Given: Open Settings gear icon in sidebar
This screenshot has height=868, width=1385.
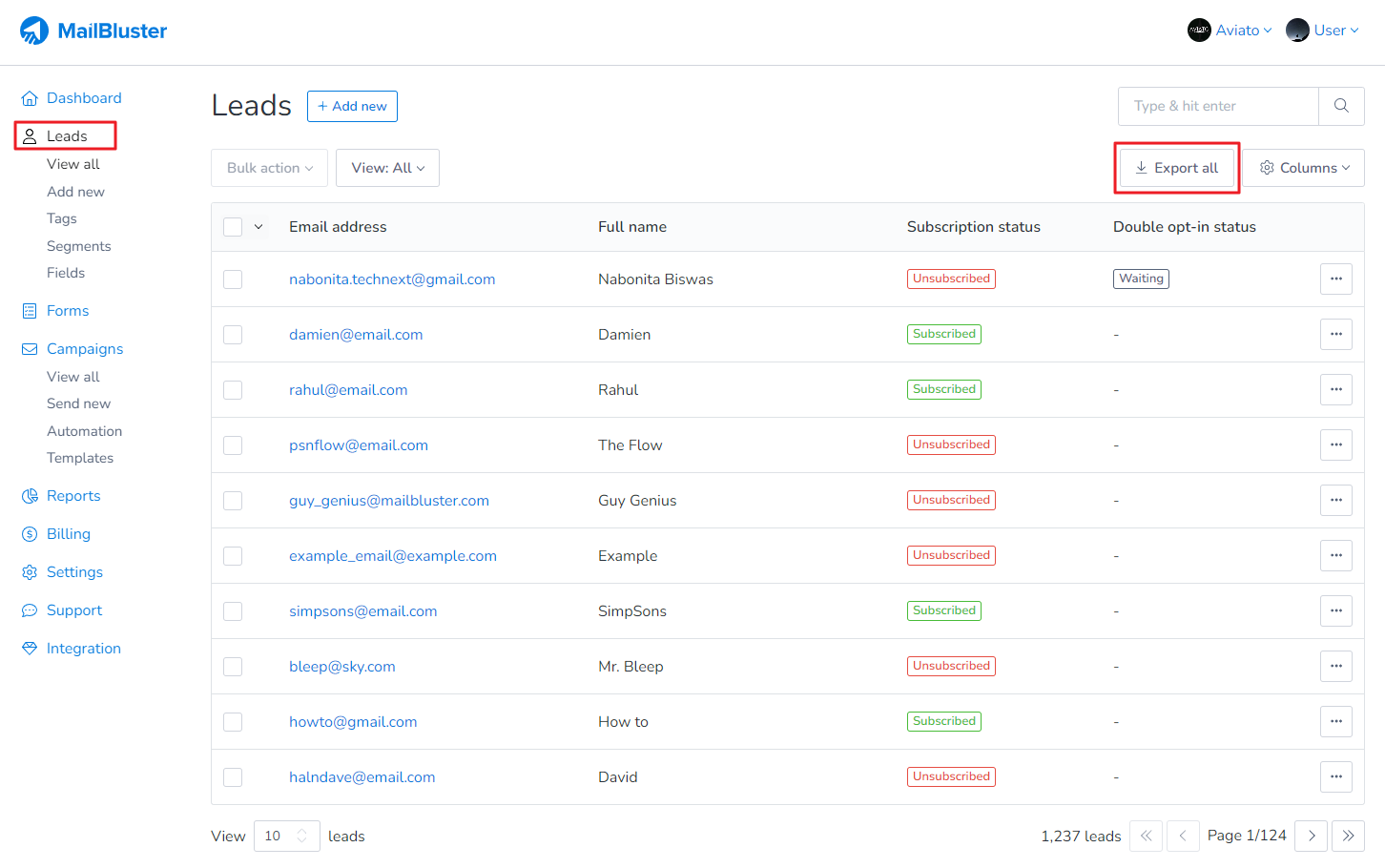Looking at the screenshot, I should (x=30, y=572).
